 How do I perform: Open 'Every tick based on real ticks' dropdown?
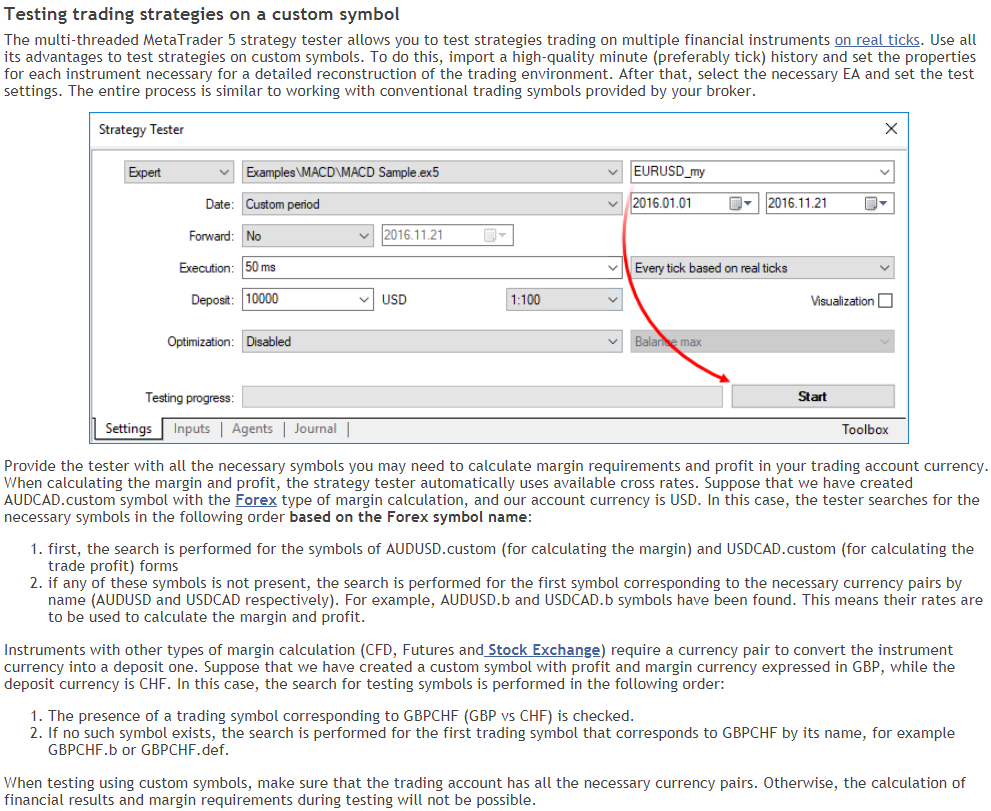coord(762,268)
